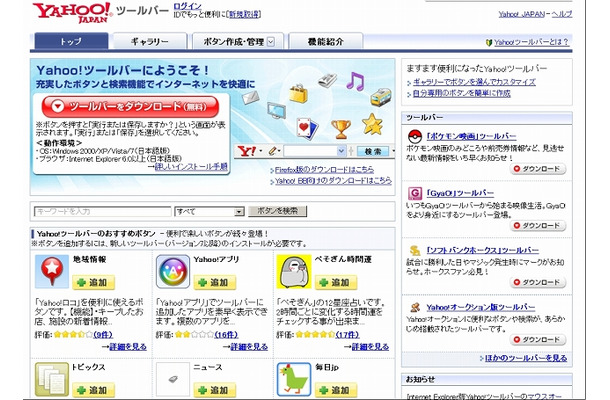Image resolution: width=610 pixels, height=400 pixels.
Task: Open the toolbar preview search box dropdown
Action: click(341, 151)
